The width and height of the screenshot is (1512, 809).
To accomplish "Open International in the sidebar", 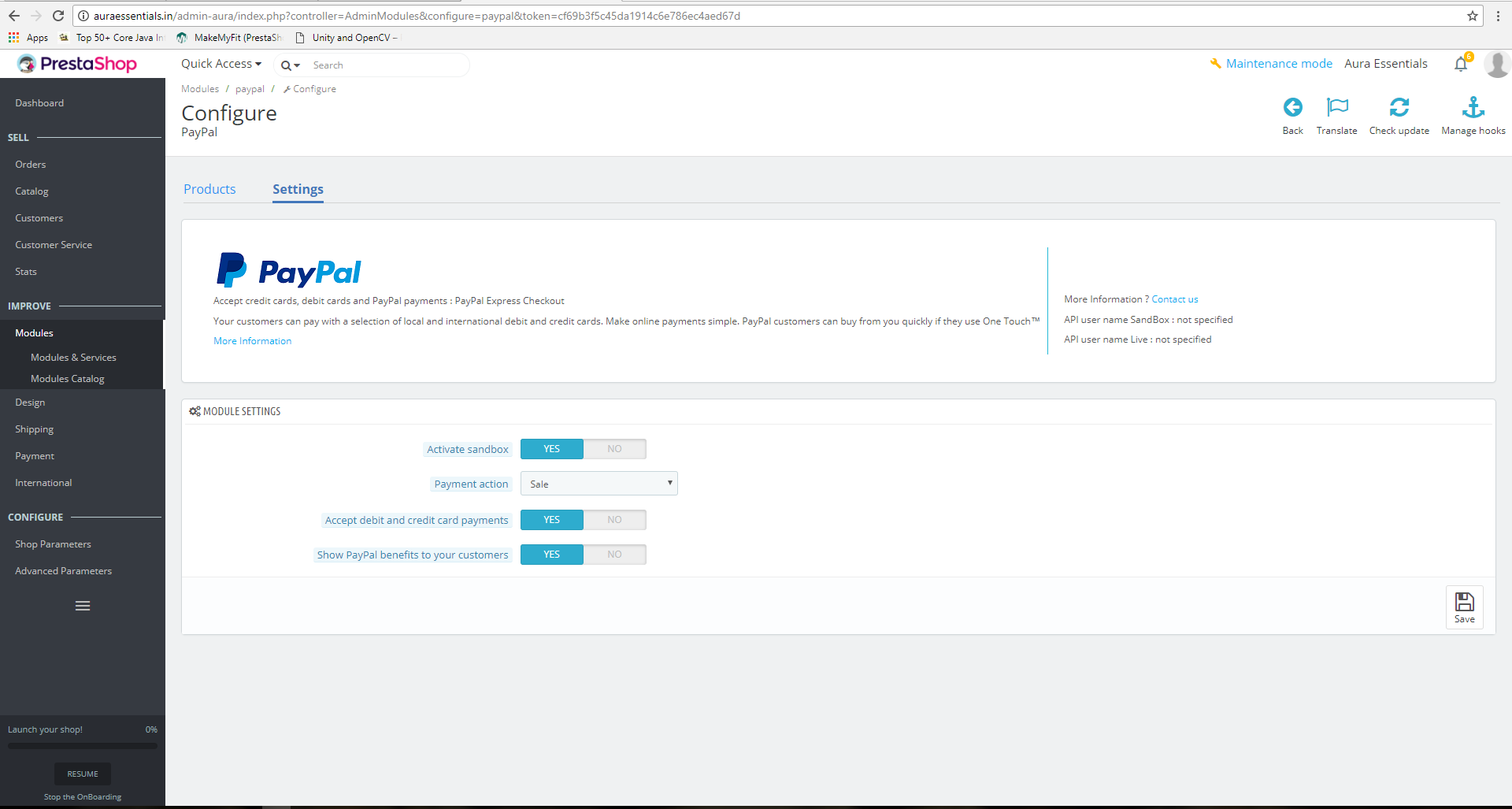I will 43,483.
